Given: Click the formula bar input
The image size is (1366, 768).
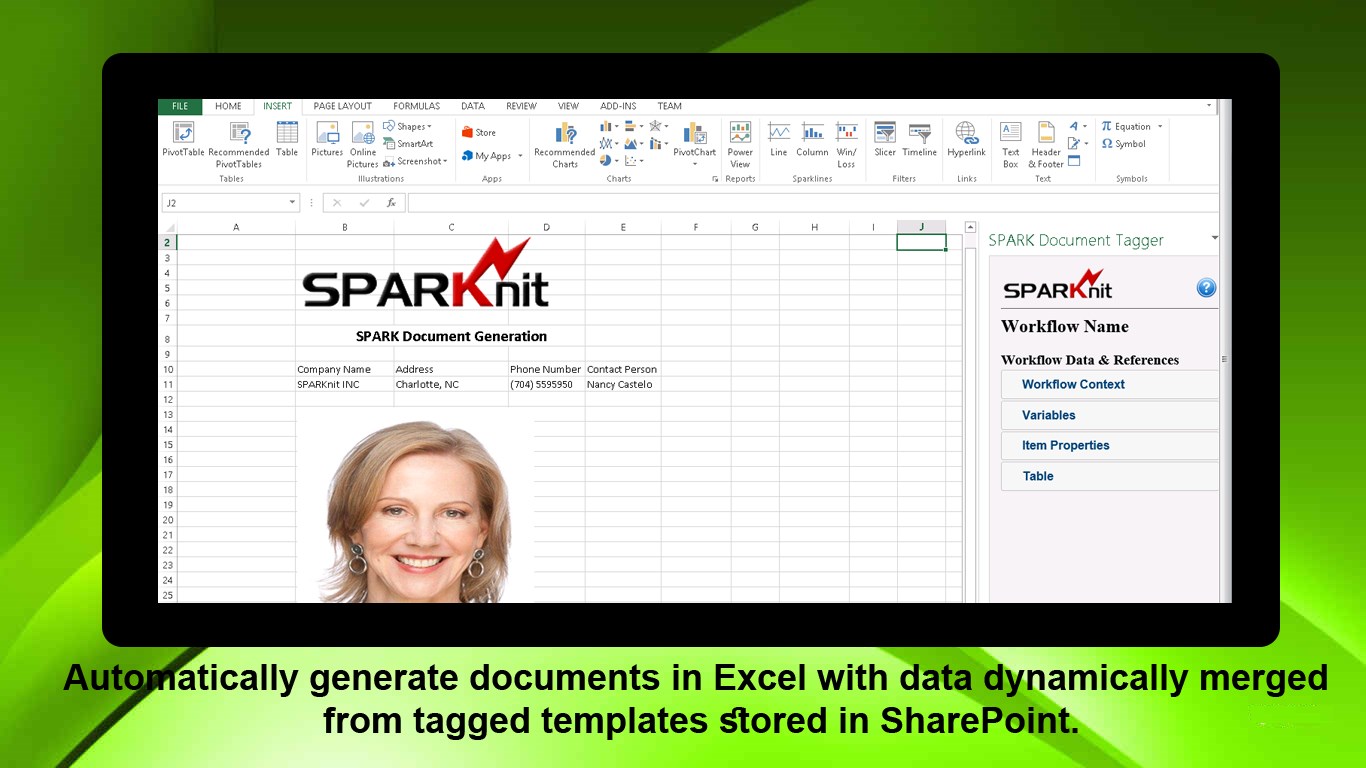Looking at the screenshot, I should point(813,202).
